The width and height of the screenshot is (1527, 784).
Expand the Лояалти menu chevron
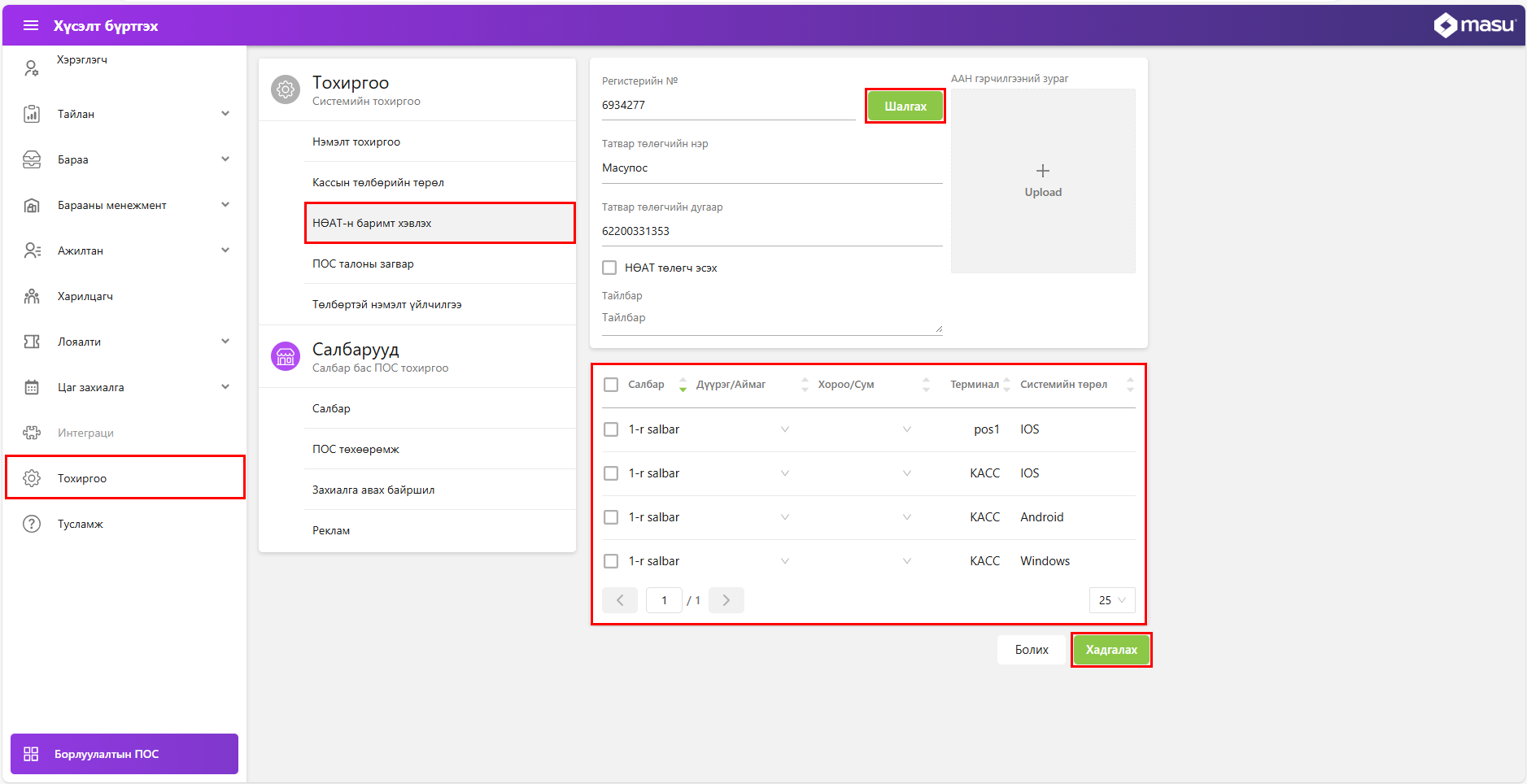point(225,342)
